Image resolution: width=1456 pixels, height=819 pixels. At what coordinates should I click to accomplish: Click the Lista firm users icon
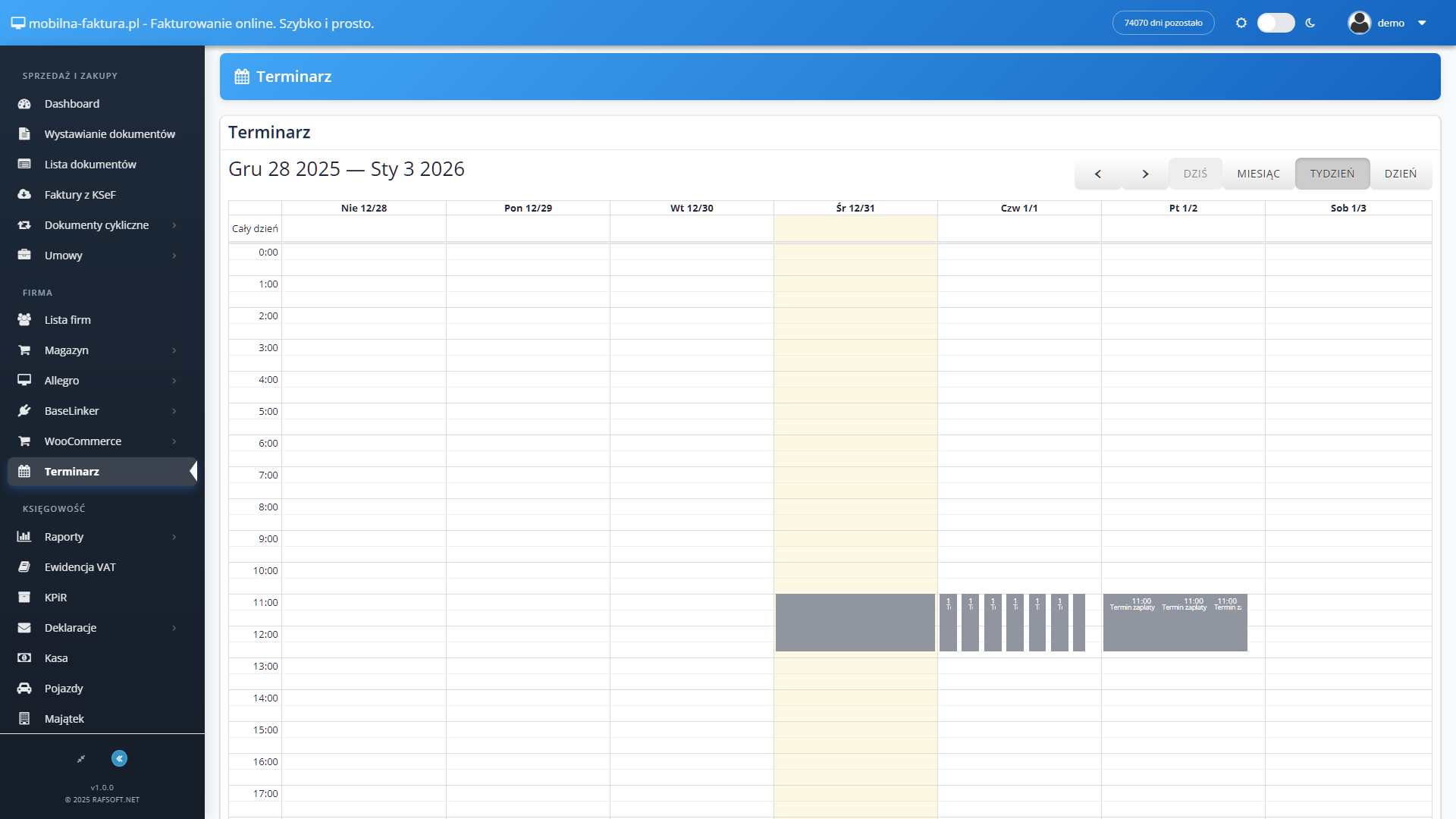(x=24, y=320)
